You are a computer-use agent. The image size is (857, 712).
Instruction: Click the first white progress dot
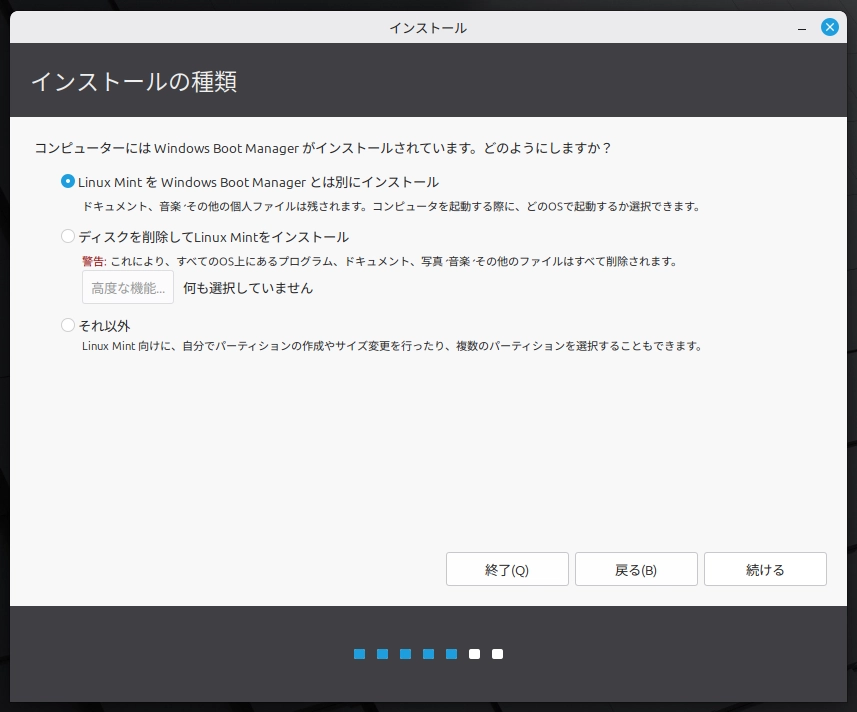[x=475, y=654]
